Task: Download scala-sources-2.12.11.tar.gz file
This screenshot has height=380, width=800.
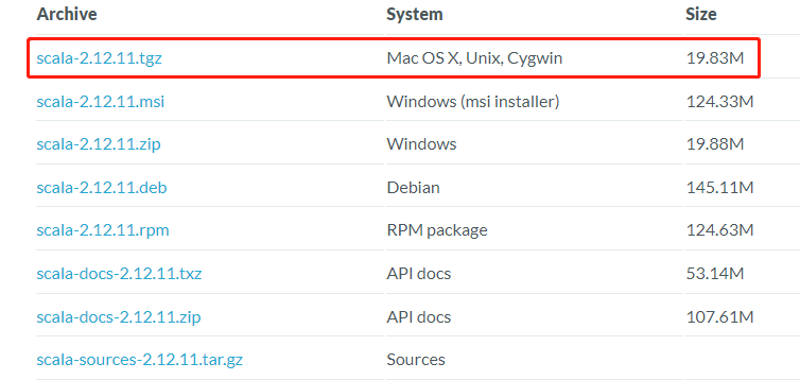Action: coord(139,360)
